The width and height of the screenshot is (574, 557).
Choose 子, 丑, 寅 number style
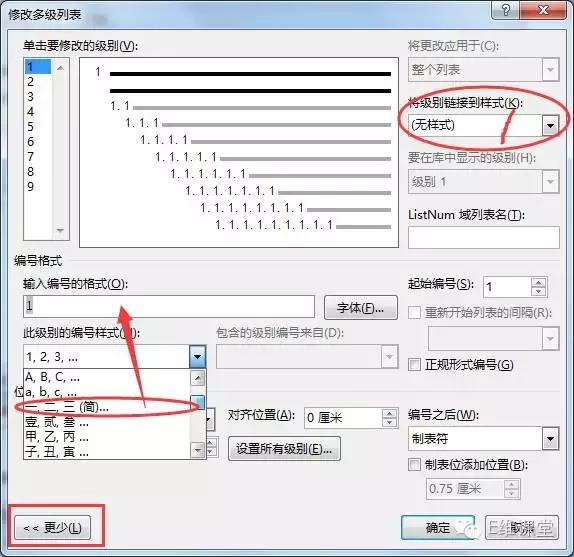point(107,452)
